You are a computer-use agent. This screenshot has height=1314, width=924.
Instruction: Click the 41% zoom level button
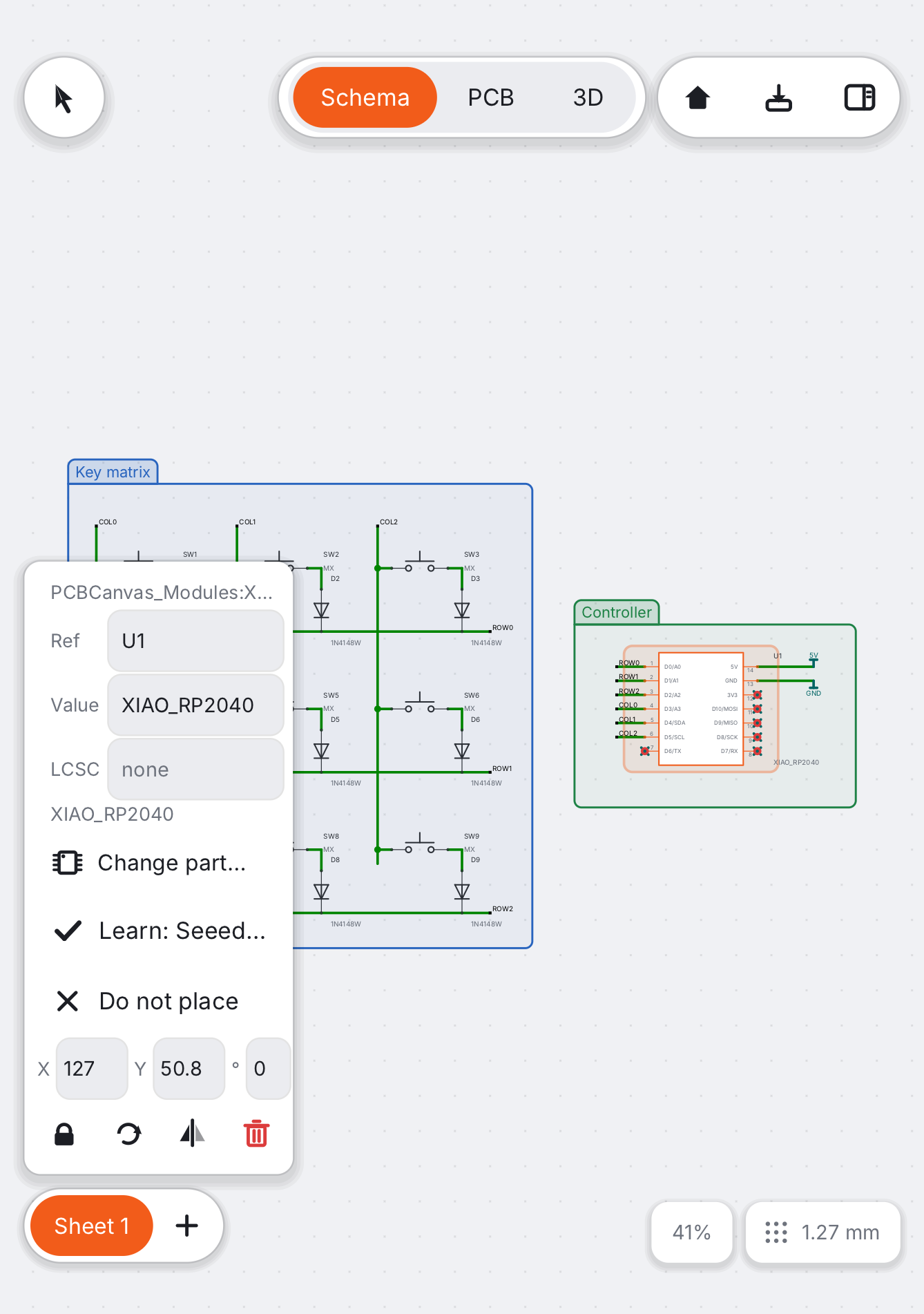(x=691, y=1232)
